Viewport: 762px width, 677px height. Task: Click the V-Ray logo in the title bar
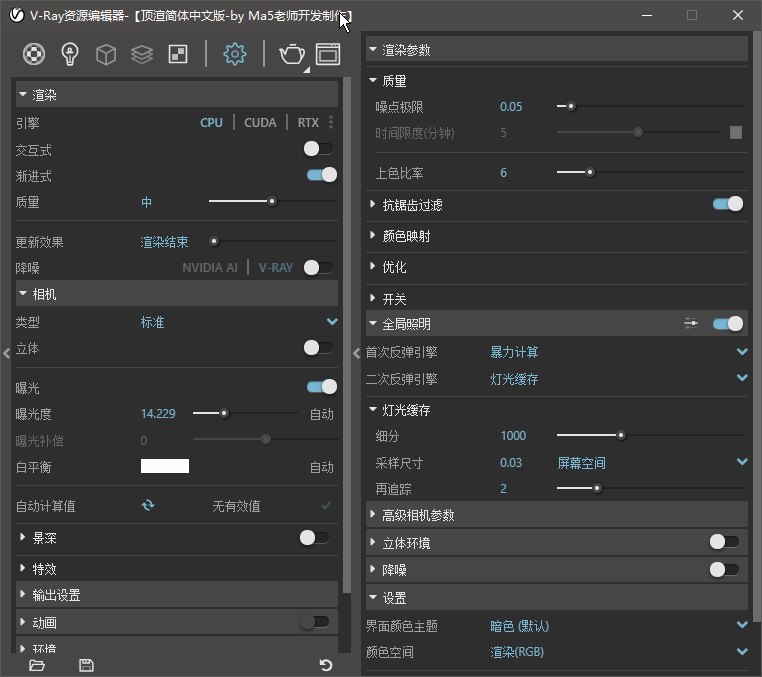click(17, 15)
